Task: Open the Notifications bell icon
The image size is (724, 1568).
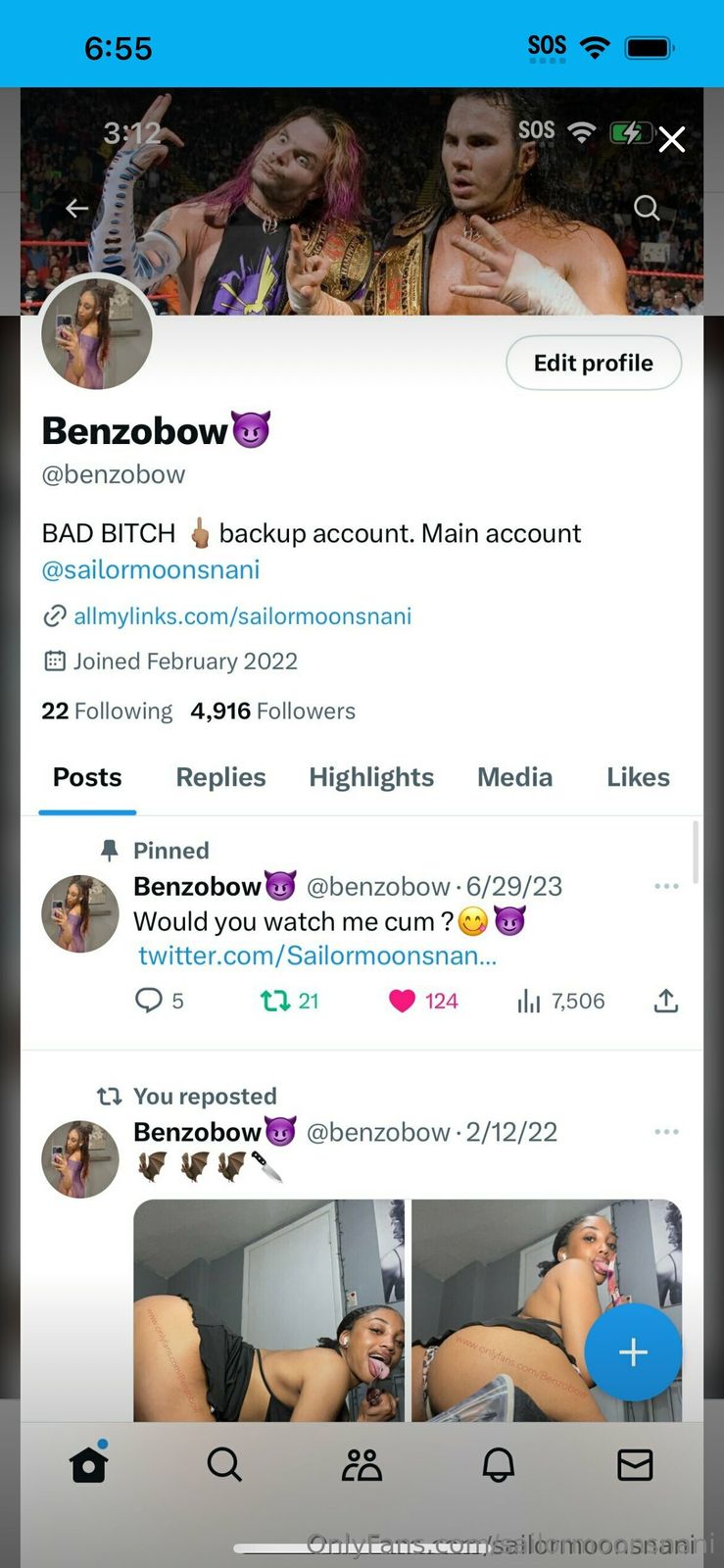Action: (x=499, y=1465)
